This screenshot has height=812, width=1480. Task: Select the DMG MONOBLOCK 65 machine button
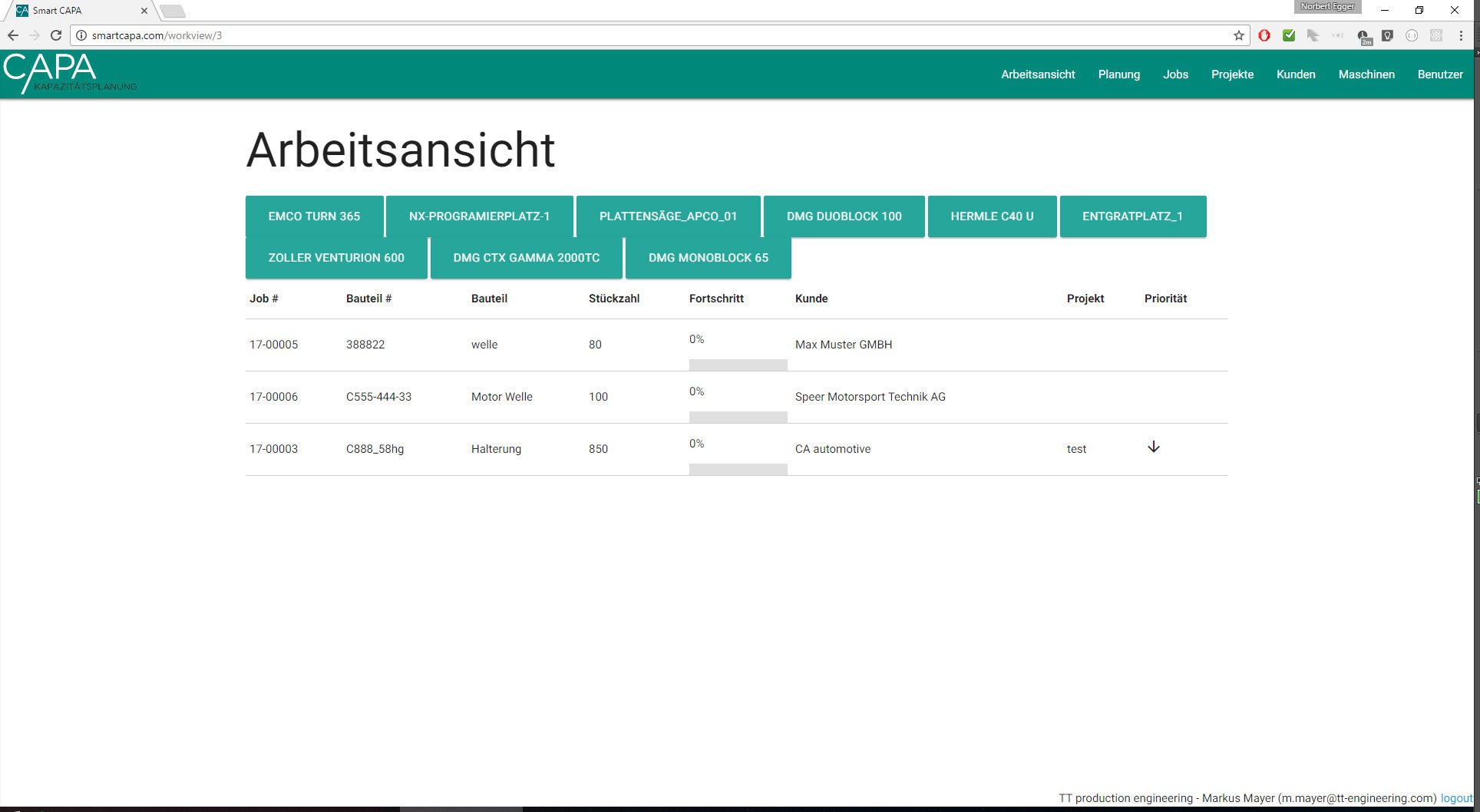(708, 258)
